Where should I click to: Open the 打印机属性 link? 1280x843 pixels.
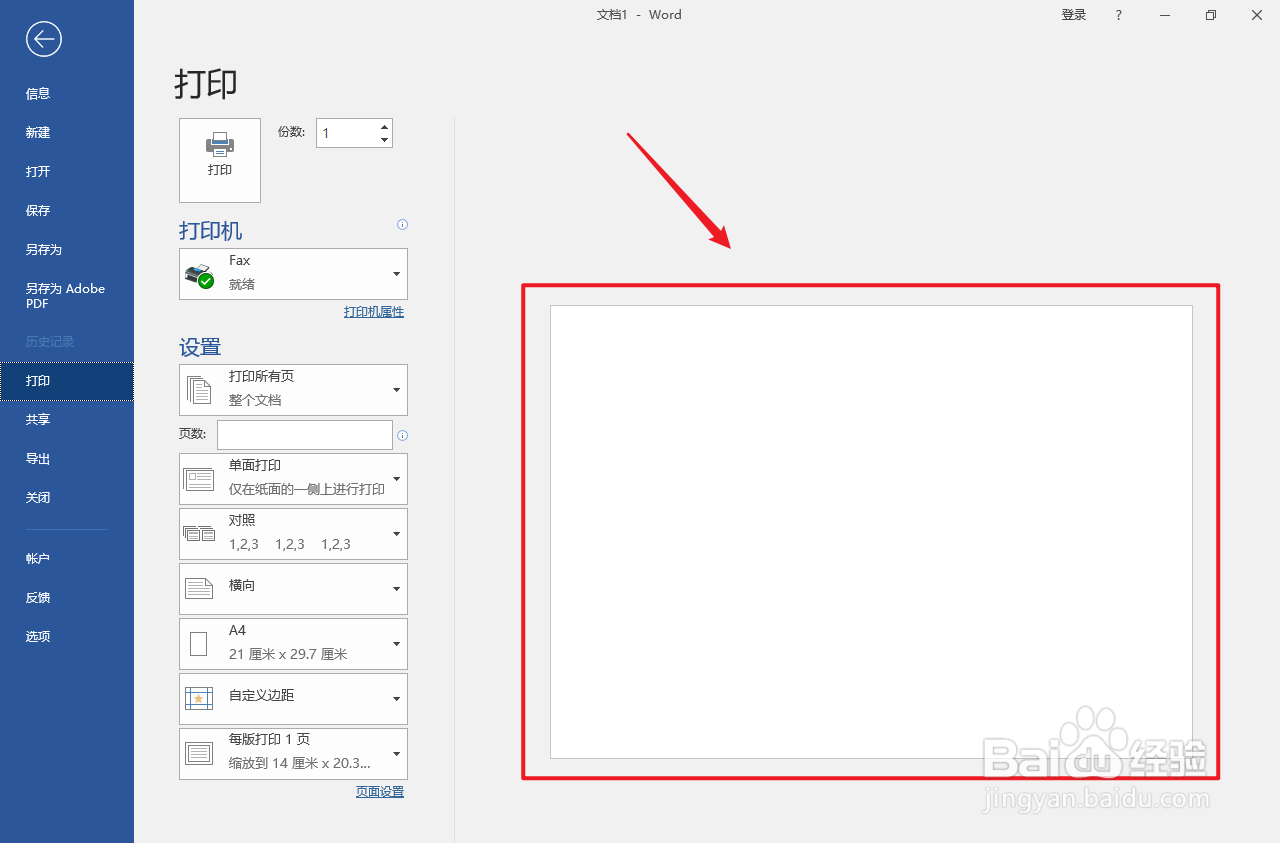click(374, 312)
